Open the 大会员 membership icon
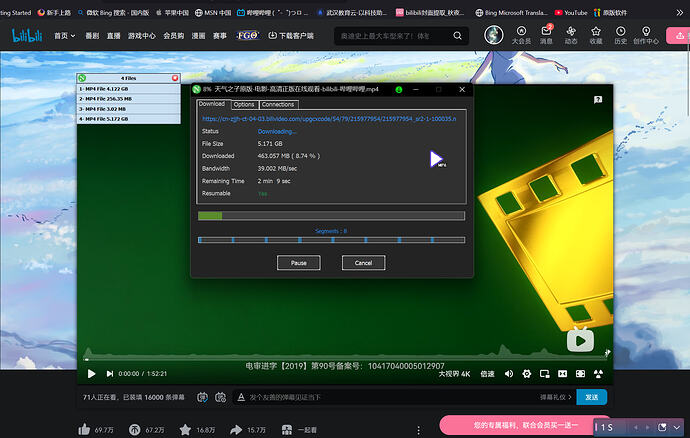Image resolution: width=690 pixels, height=438 pixels. [521, 35]
